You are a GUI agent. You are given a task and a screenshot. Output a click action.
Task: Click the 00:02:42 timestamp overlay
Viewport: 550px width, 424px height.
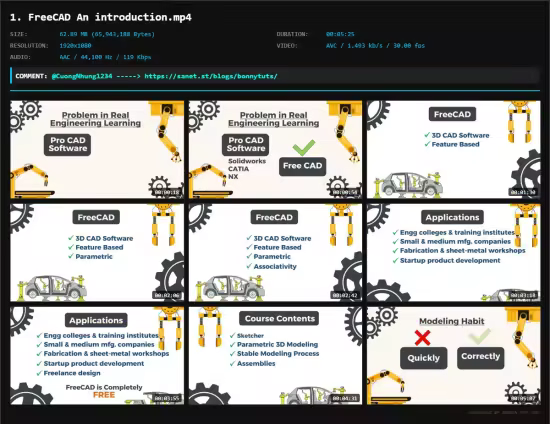[x=345, y=295]
